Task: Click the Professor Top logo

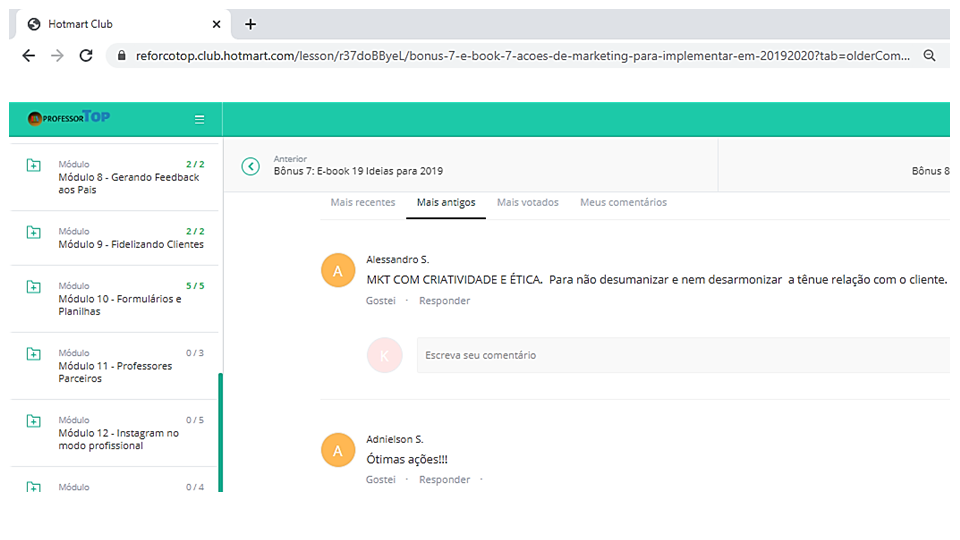Action: (69, 118)
